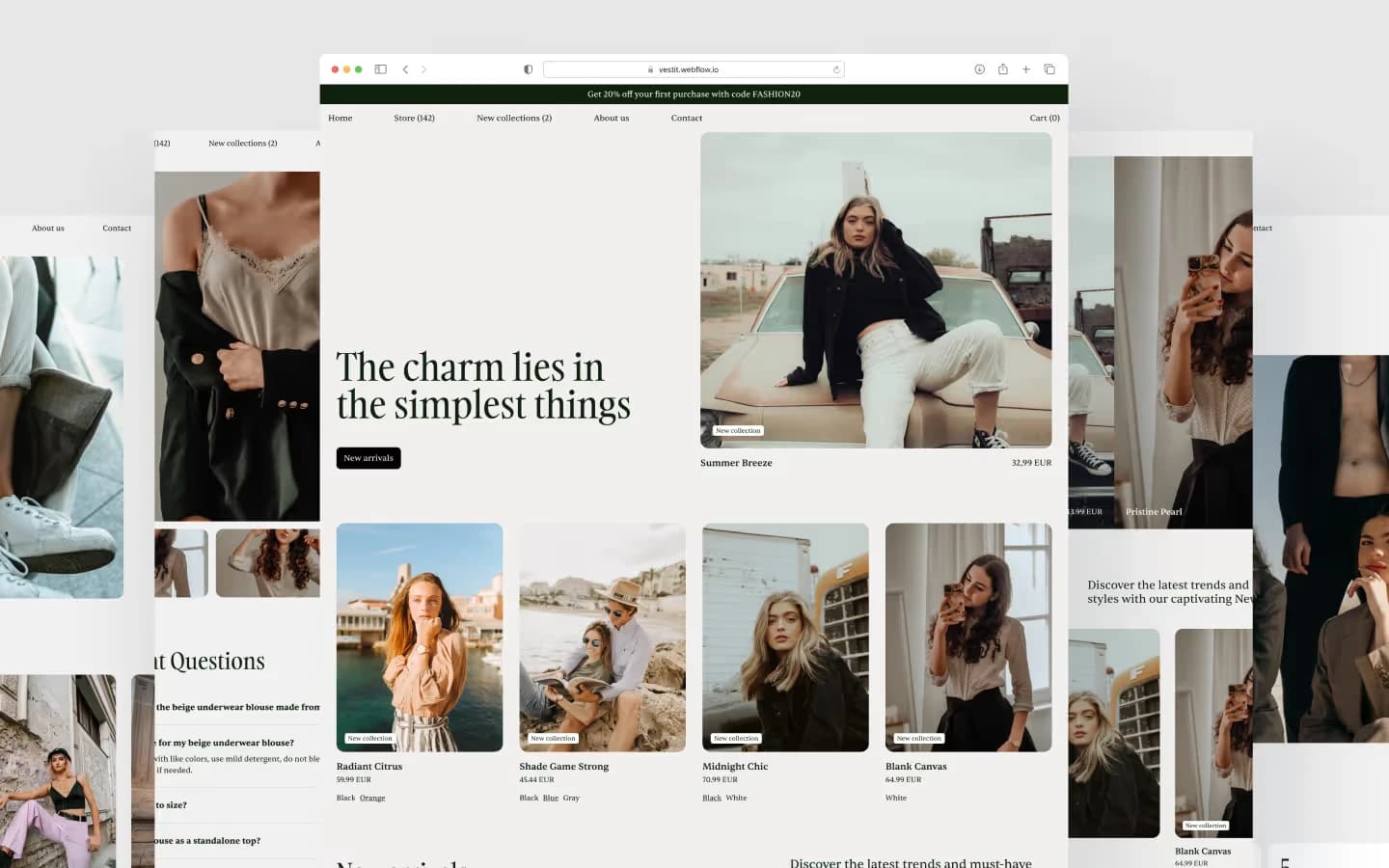The height and width of the screenshot is (868, 1389).
Task: Click New collections (2) in left background window
Action: tap(243, 144)
